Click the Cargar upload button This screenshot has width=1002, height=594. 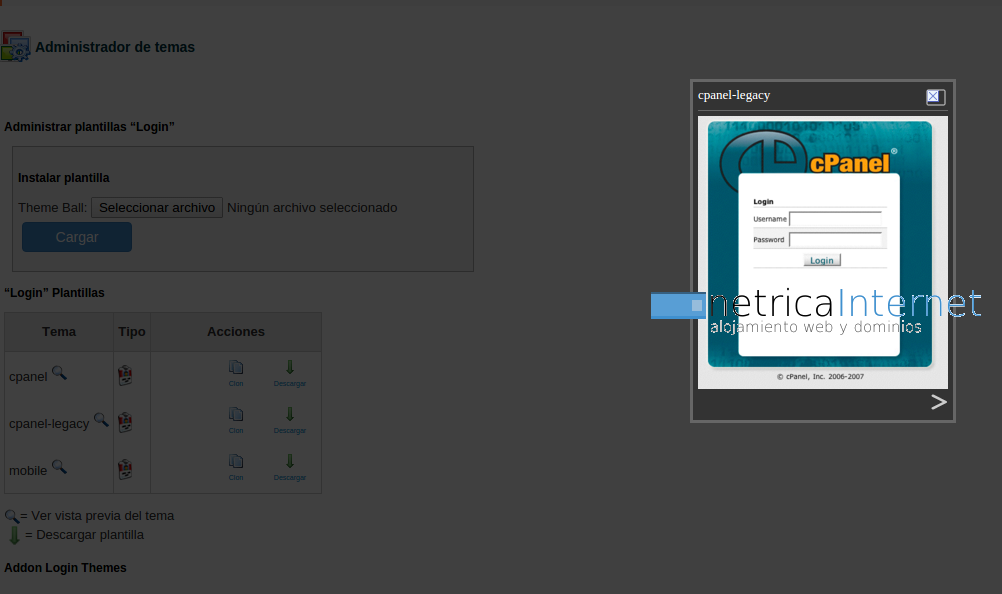click(77, 237)
